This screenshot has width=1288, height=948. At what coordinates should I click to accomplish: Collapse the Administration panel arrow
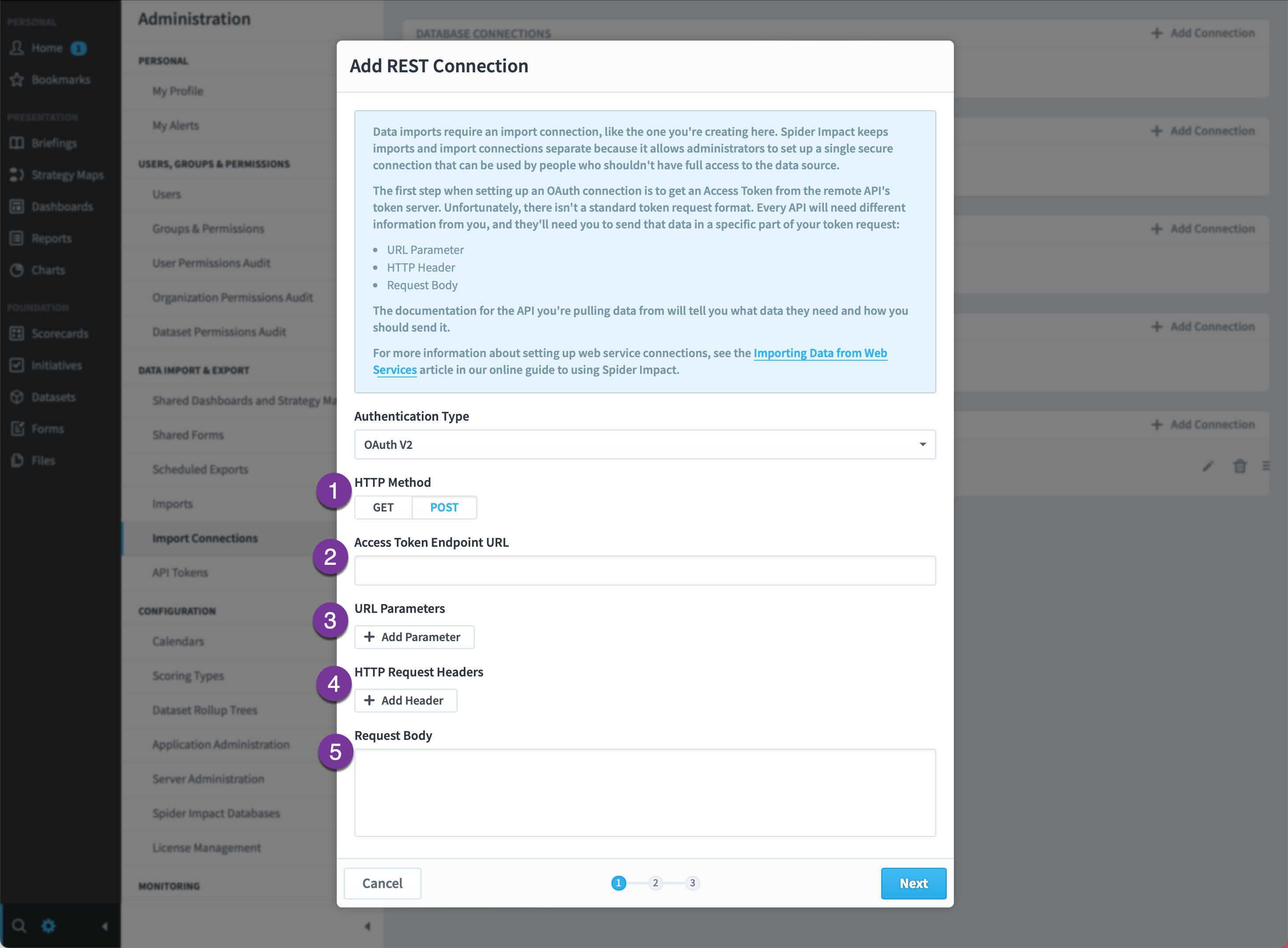367,926
